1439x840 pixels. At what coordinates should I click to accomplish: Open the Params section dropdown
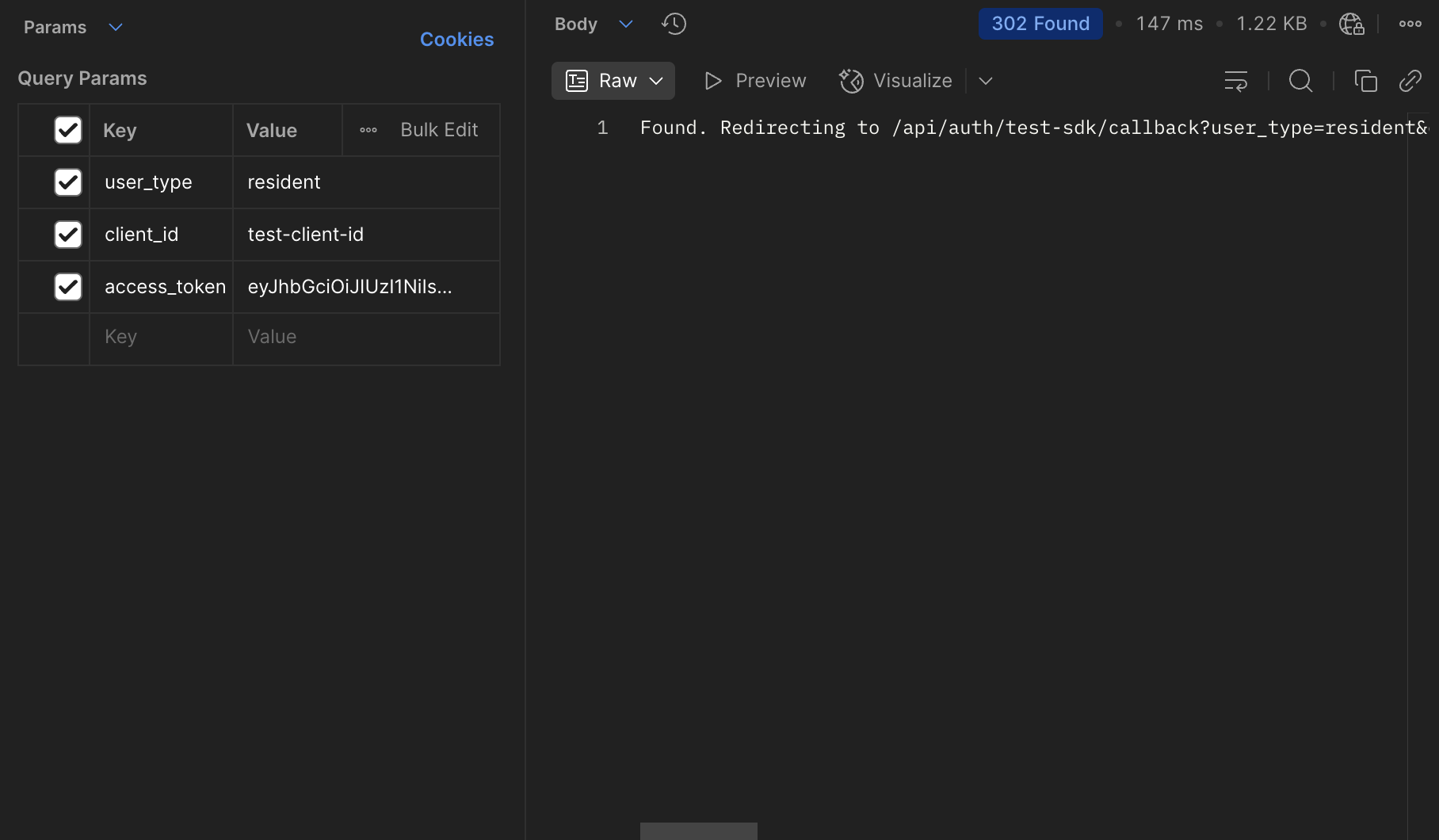[115, 27]
